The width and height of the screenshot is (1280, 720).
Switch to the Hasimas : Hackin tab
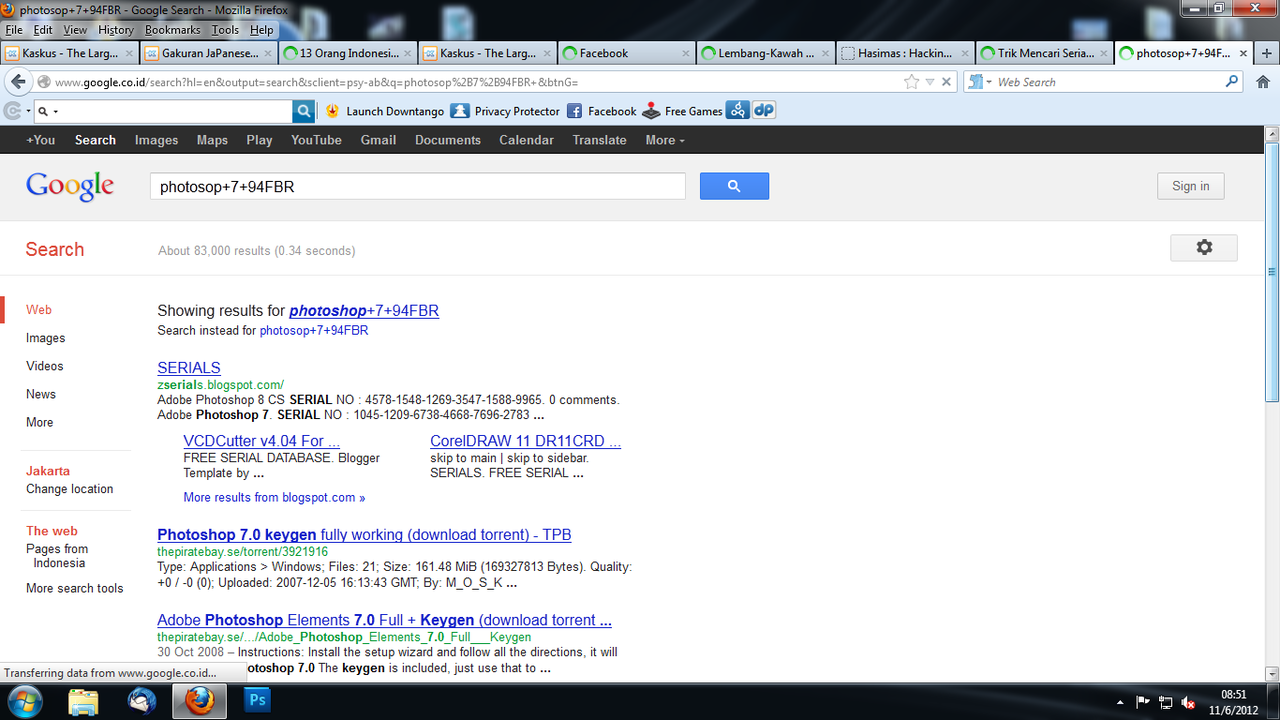tap(903, 53)
